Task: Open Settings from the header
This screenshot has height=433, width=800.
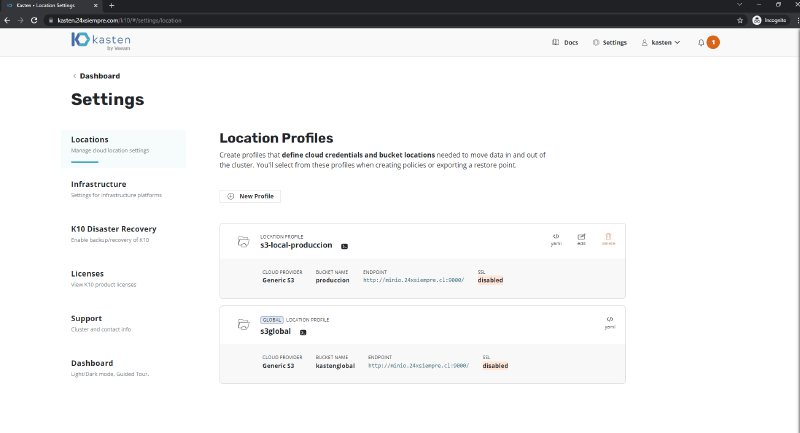Action: (610, 43)
